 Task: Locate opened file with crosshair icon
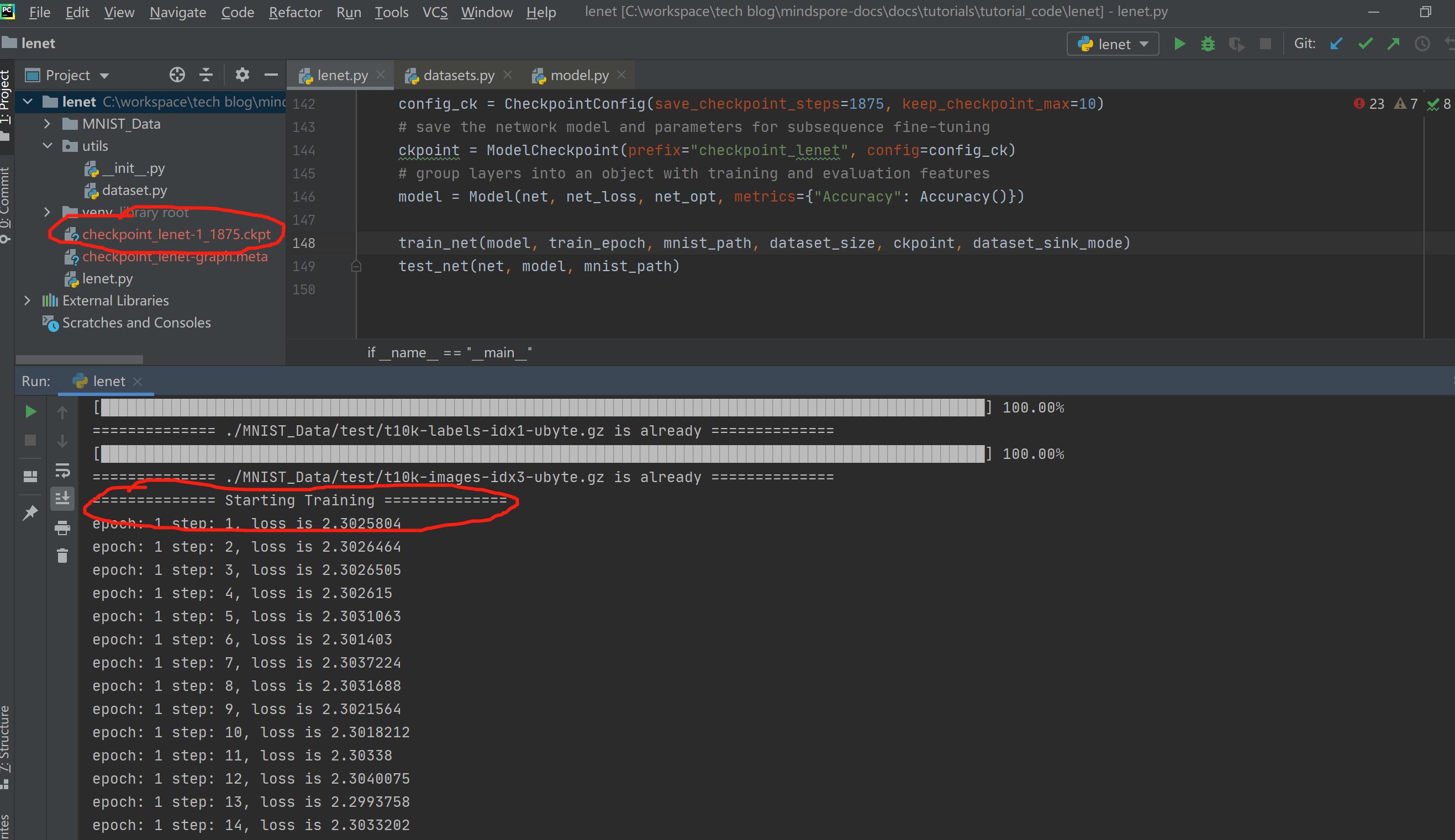point(177,75)
